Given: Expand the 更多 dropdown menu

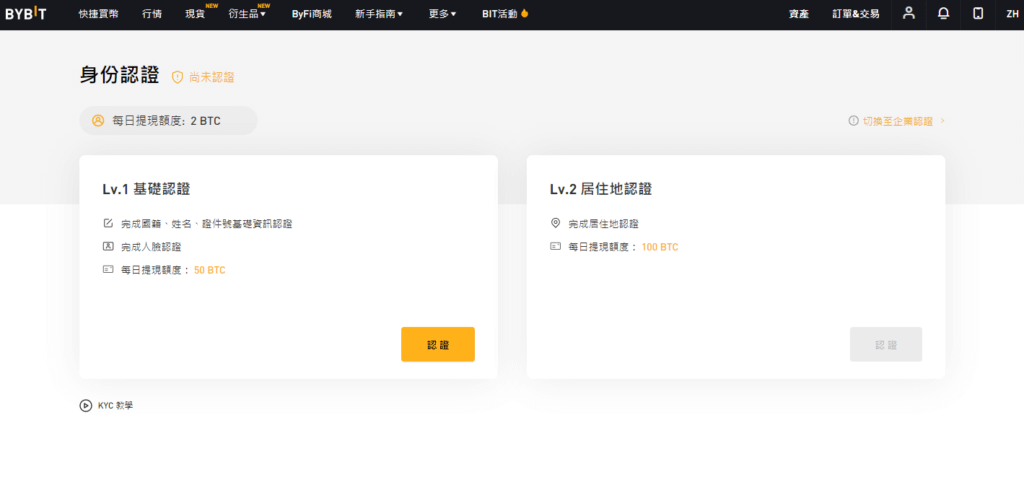Looking at the screenshot, I should (442, 14).
